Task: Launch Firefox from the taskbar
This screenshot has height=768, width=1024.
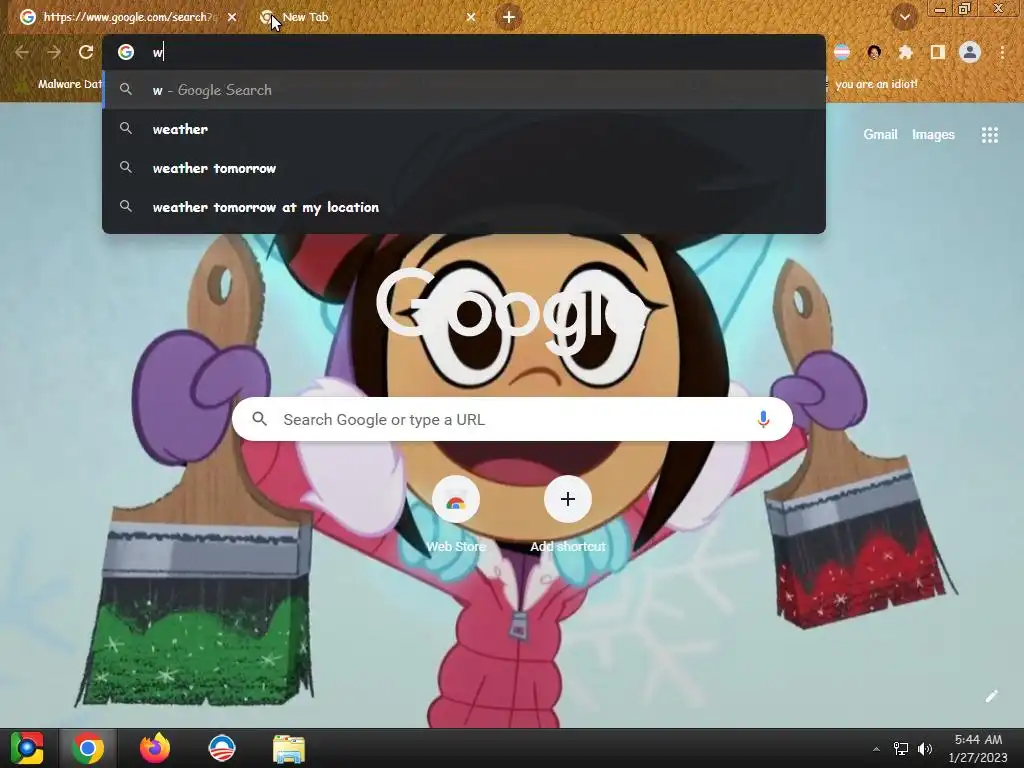Action: coord(155,748)
